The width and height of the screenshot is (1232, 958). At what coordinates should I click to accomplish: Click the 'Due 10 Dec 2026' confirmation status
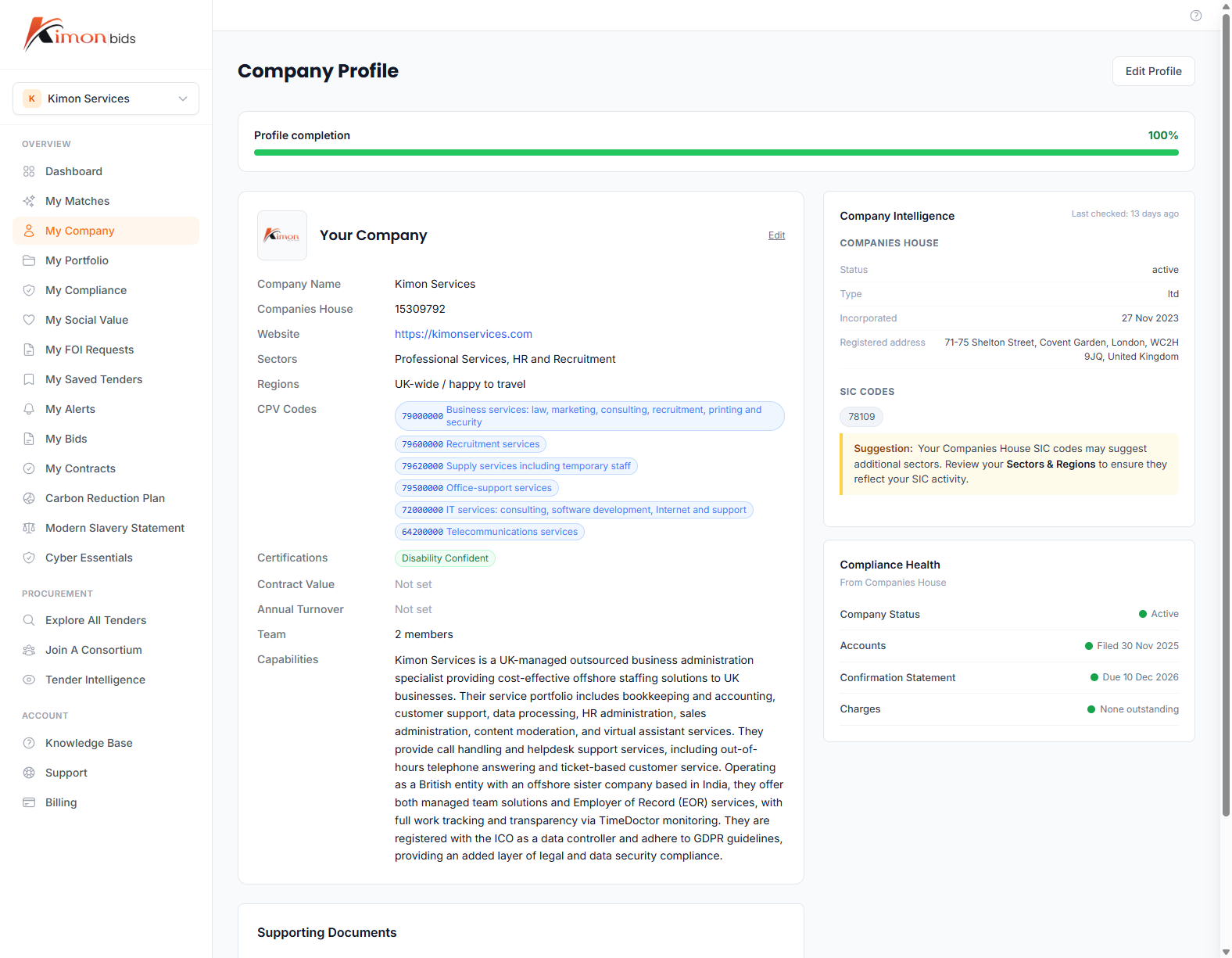tap(1134, 677)
